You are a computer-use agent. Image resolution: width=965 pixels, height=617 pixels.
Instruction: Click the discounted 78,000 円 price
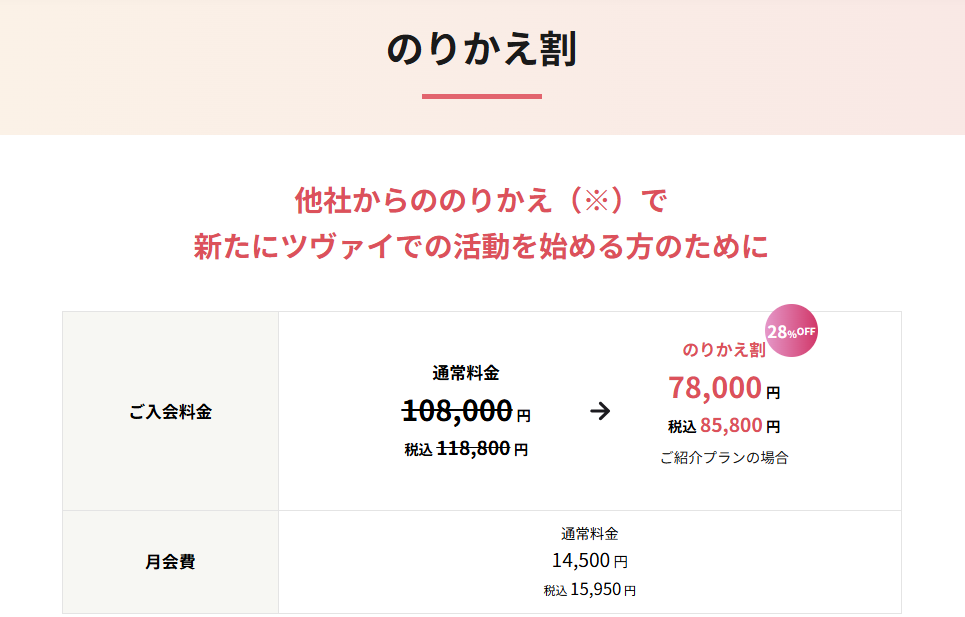724,387
